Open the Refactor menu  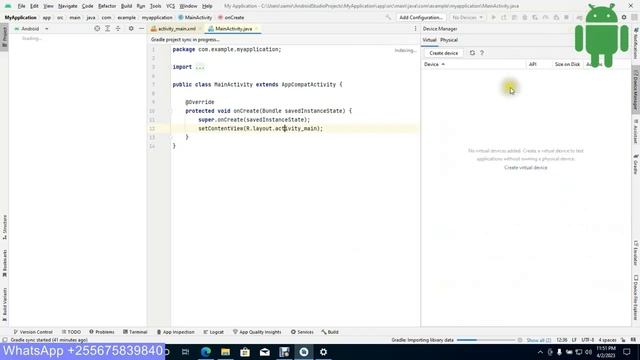pos(107,6)
